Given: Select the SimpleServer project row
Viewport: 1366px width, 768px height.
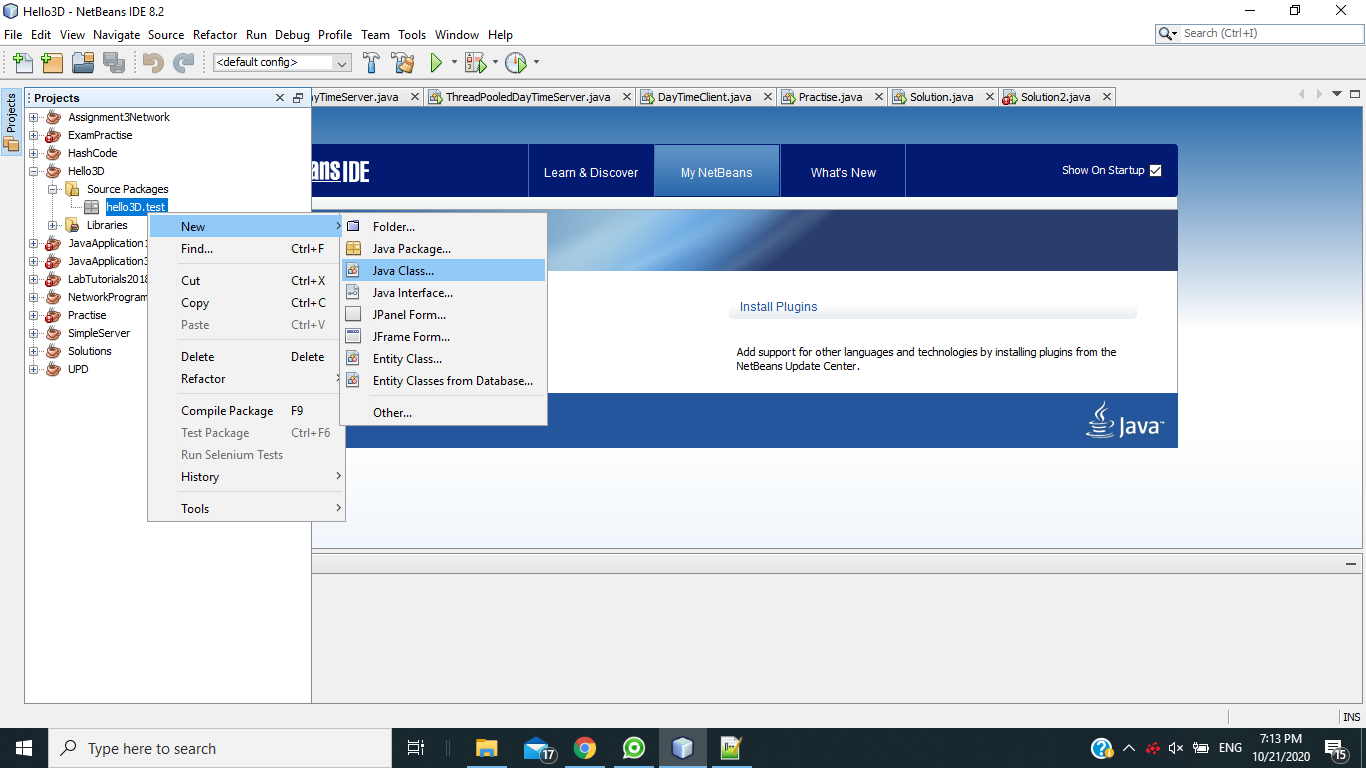Looking at the screenshot, I should (x=98, y=333).
